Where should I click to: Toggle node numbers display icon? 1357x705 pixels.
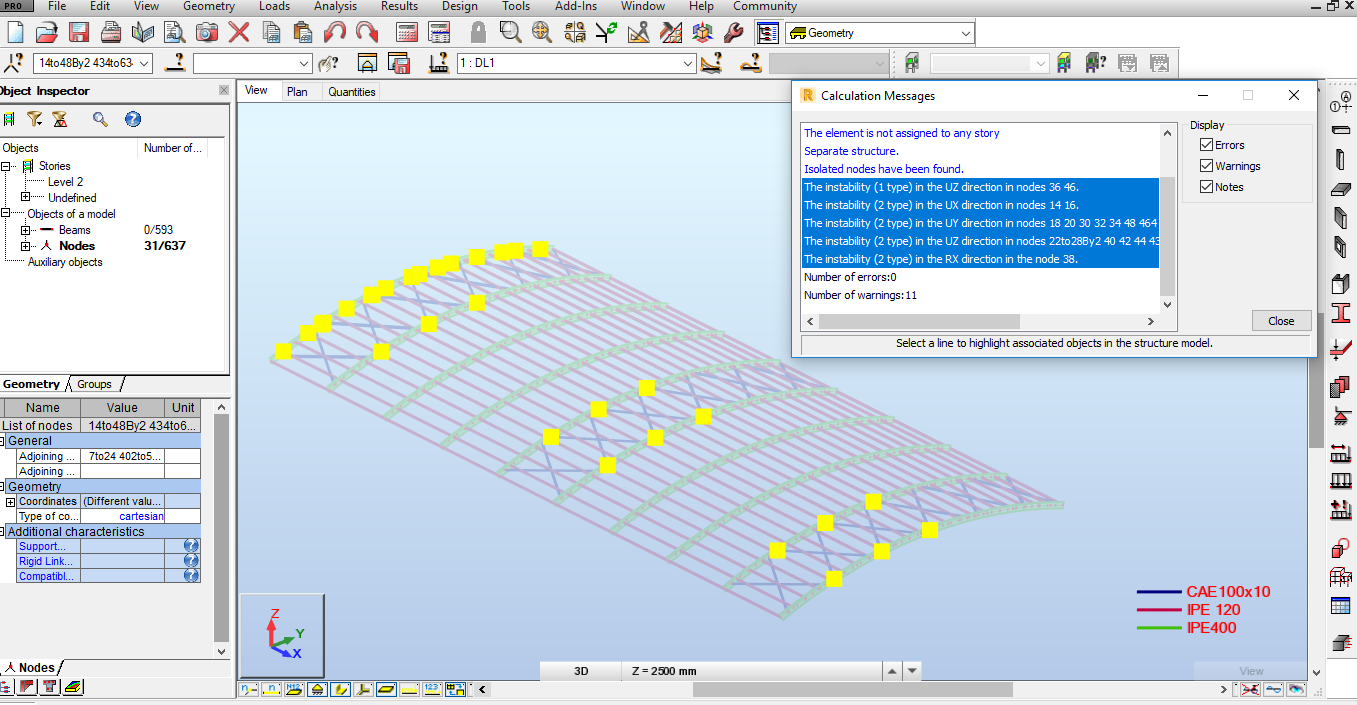[x=248, y=689]
